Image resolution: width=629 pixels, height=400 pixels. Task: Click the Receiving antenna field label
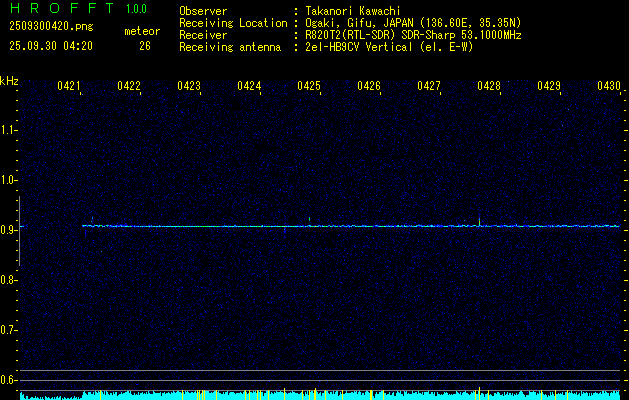click(230, 47)
